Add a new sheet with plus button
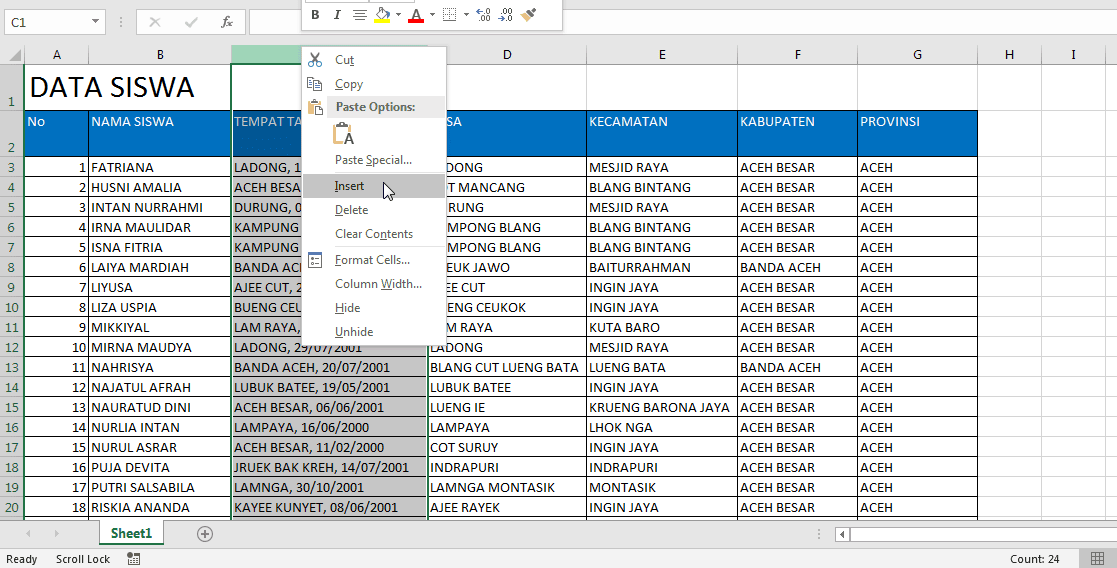Viewport: 1117px width, 568px height. pos(204,534)
